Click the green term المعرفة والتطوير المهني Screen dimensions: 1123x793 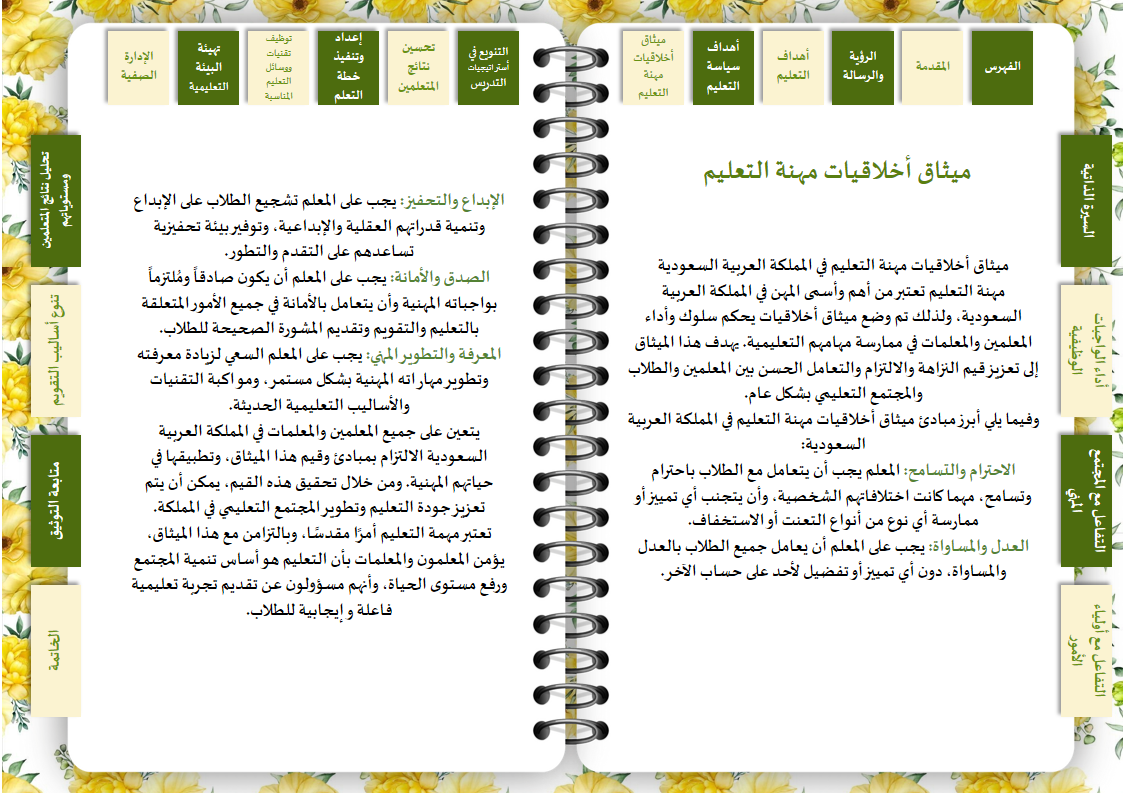434,354
